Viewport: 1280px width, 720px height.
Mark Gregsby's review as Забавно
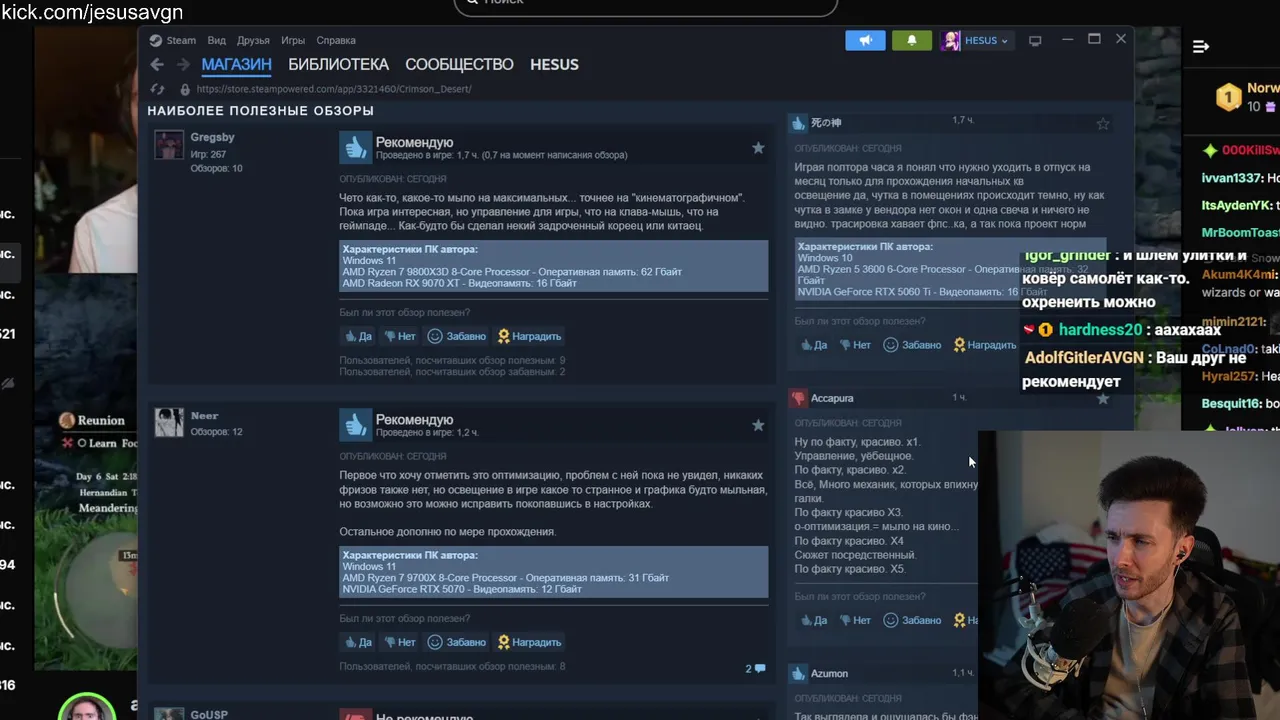pyautogui.click(x=456, y=336)
